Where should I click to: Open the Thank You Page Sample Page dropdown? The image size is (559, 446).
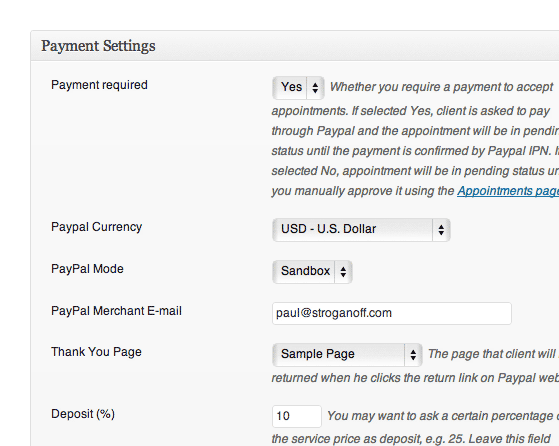point(347,355)
